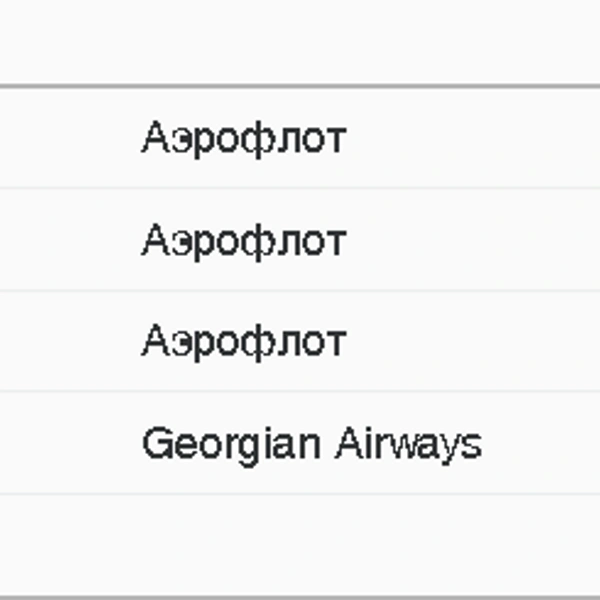Click the middle Аэрофлот label

click(x=244, y=242)
